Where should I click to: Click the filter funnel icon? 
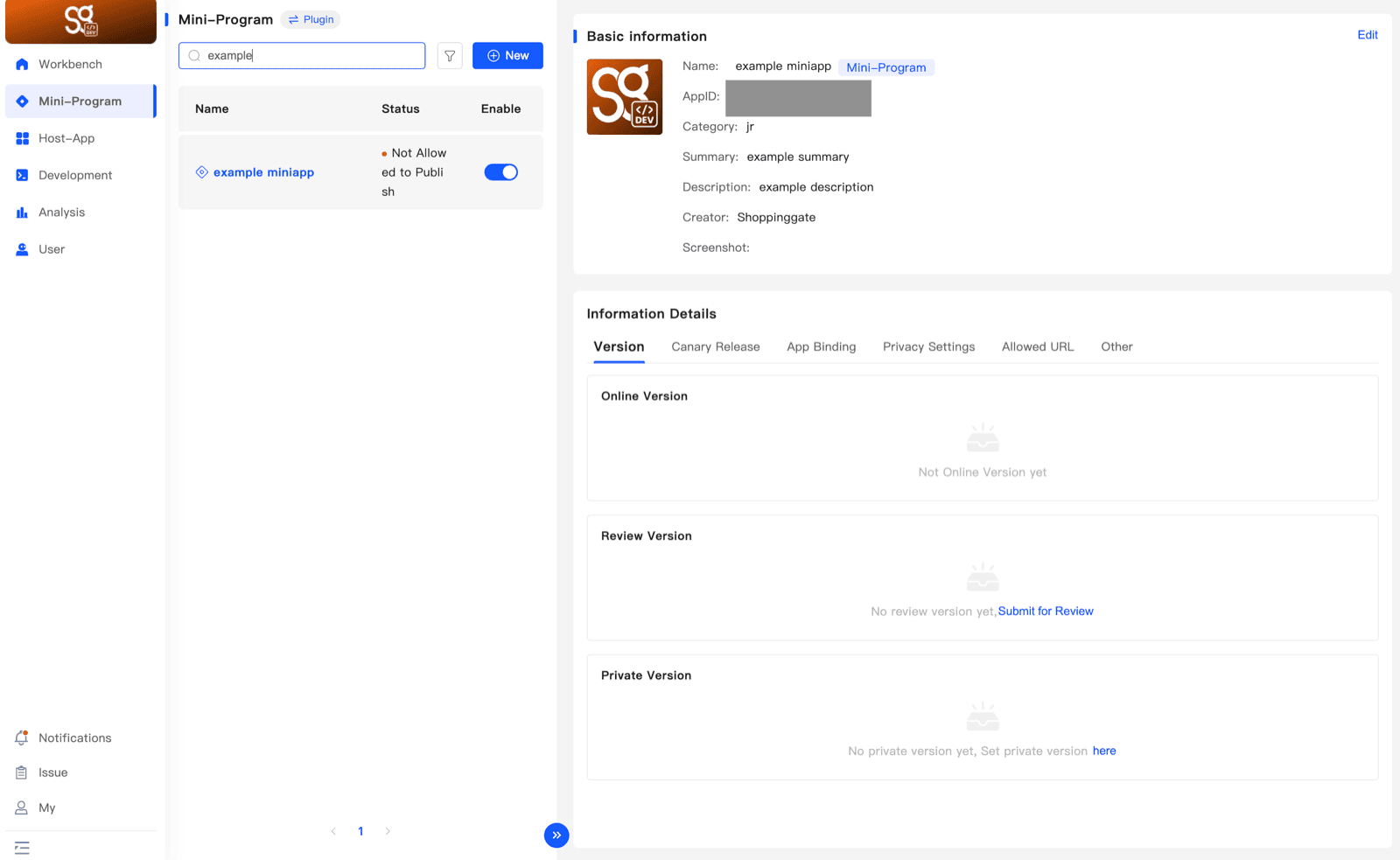pyautogui.click(x=450, y=56)
